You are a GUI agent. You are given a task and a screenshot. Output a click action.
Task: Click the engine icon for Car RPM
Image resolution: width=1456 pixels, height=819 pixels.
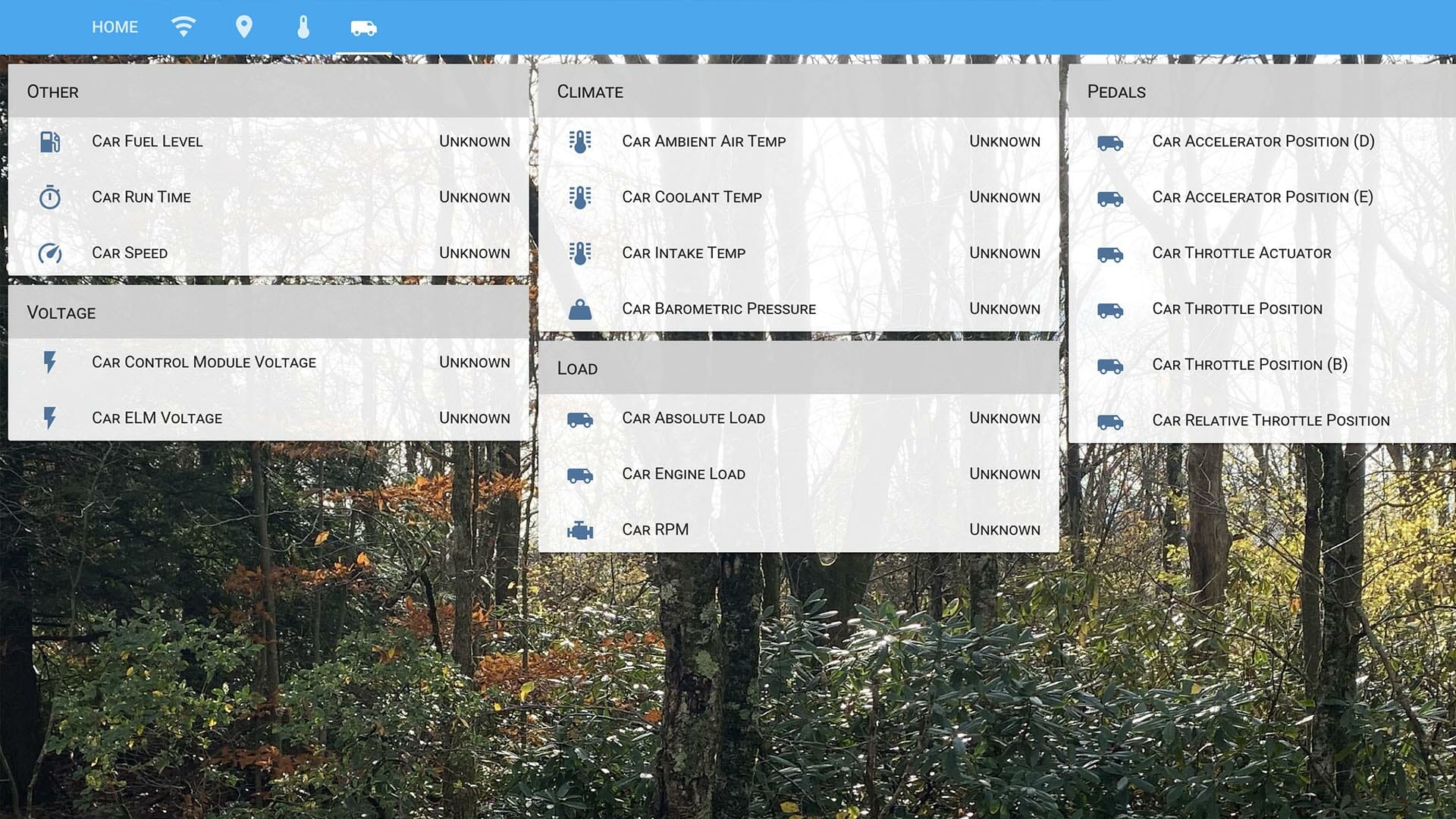(581, 528)
